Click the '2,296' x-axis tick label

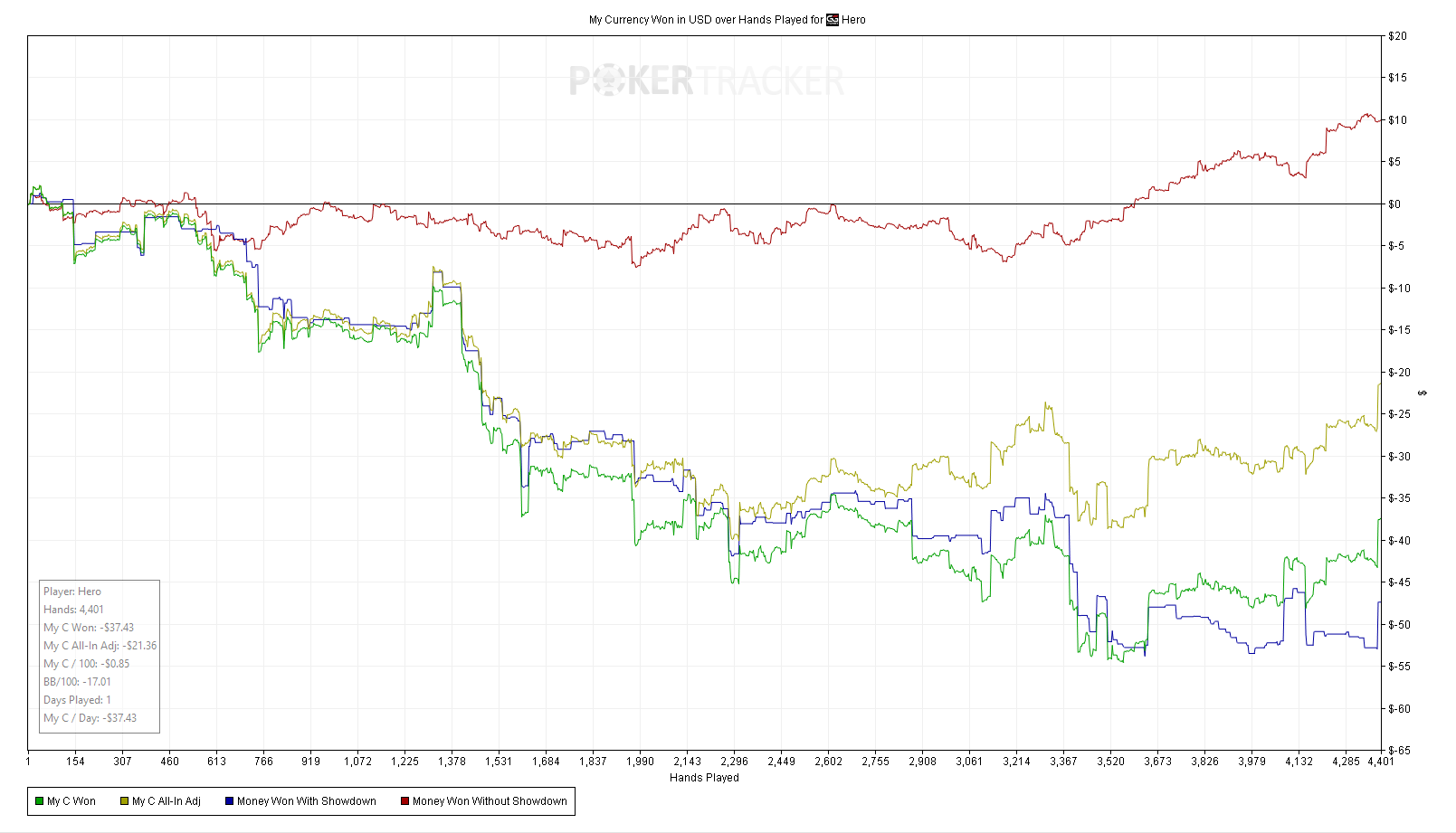click(x=734, y=762)
